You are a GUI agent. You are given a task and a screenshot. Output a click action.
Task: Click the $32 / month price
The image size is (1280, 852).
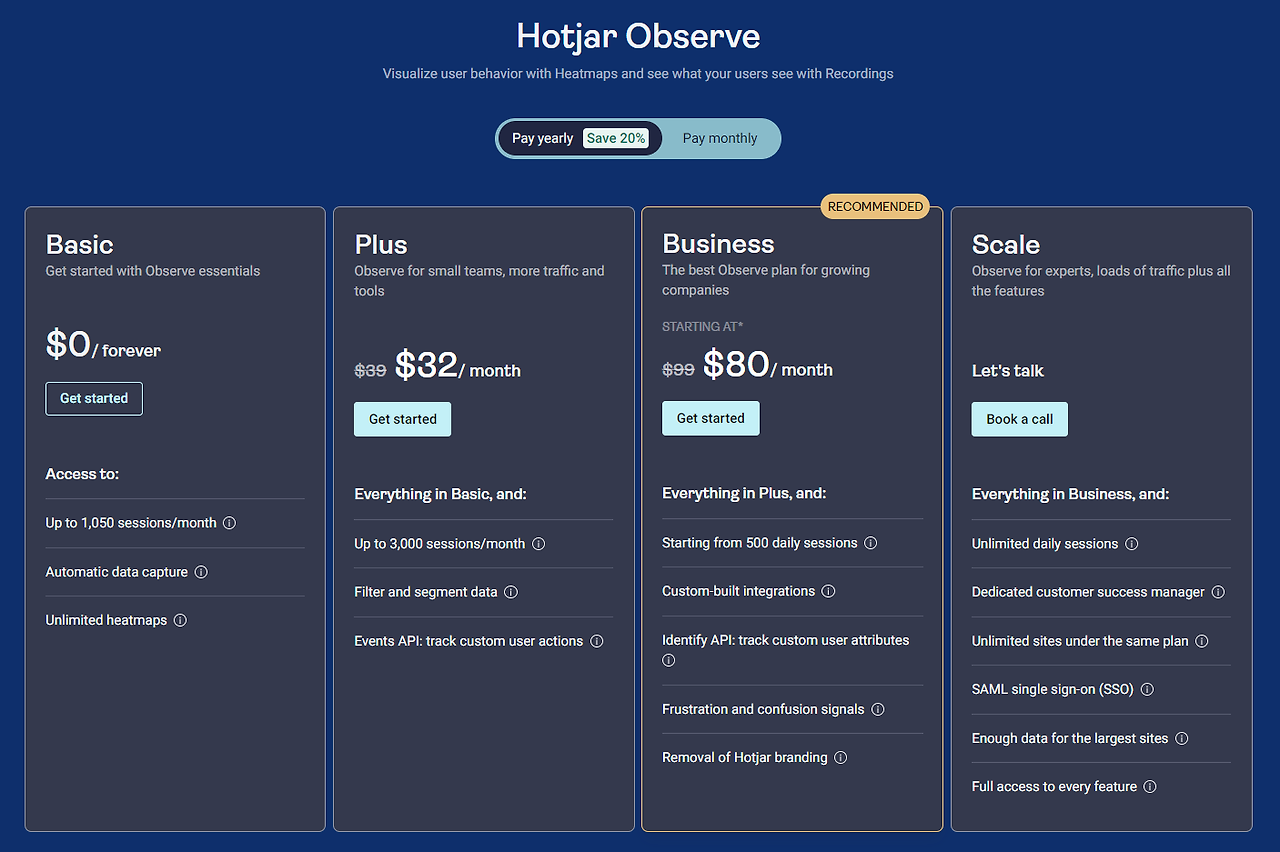coord(458,365)
